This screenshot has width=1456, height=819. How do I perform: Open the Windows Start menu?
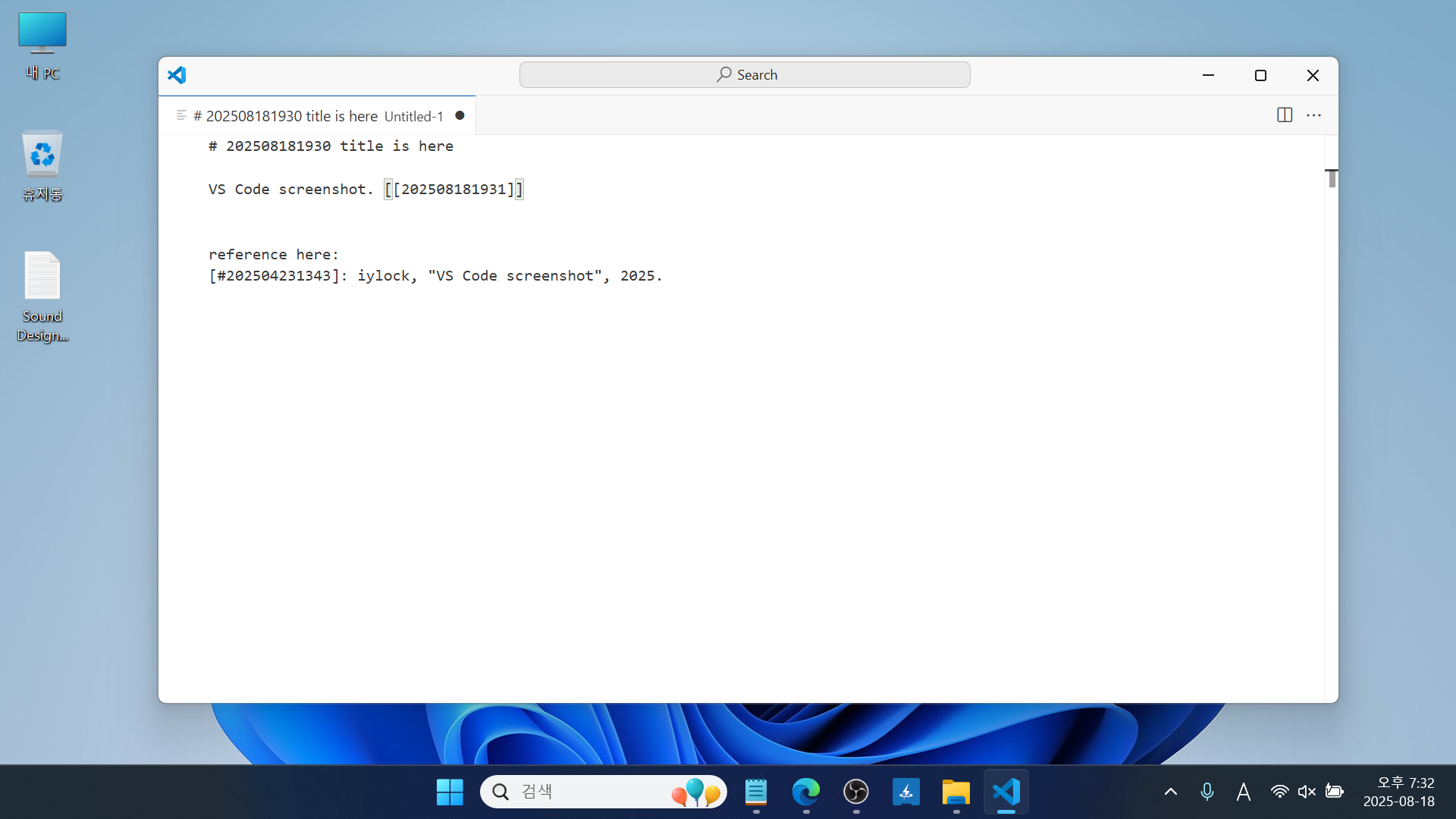coord(450,792)
